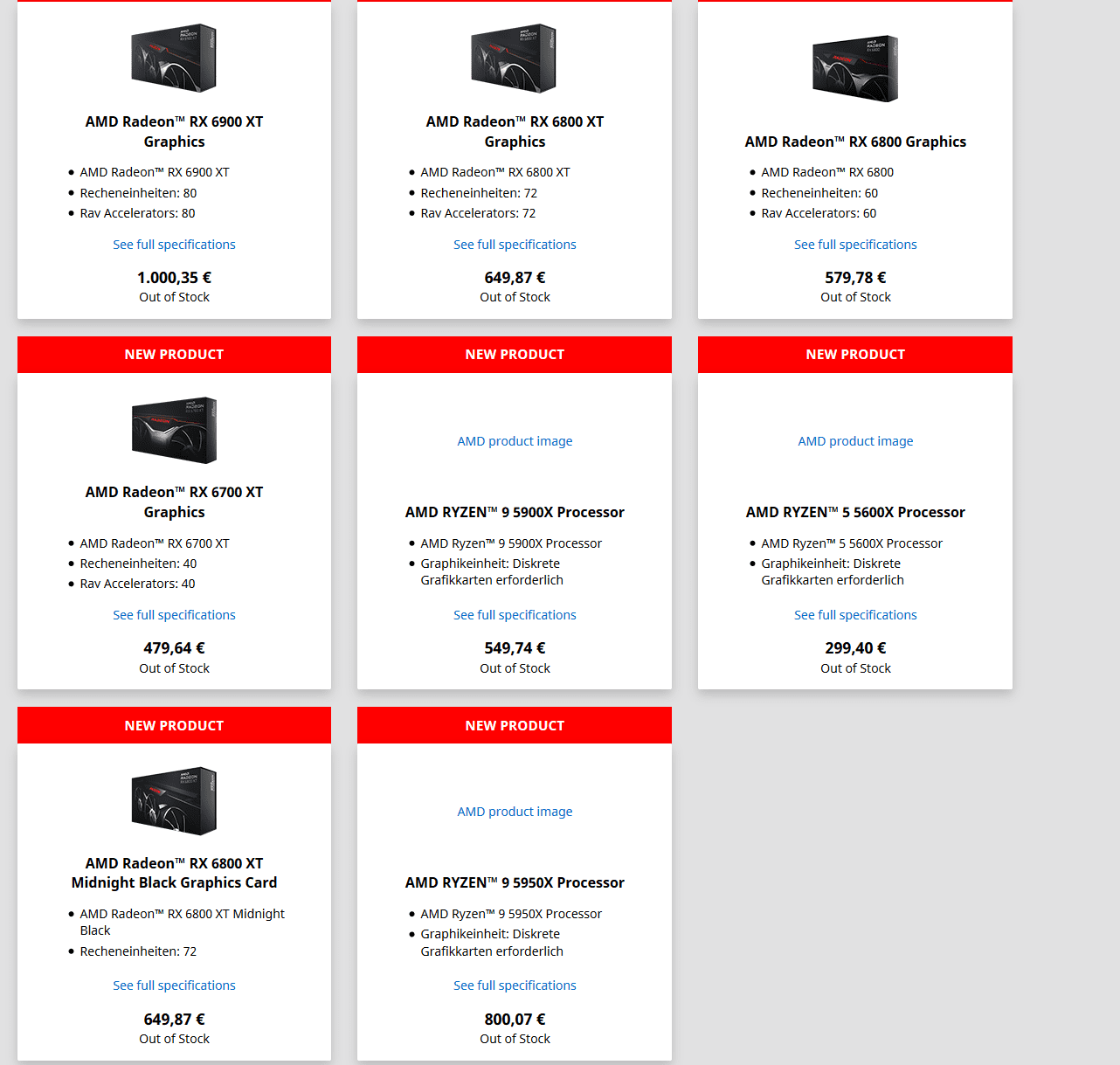
Task: Click the 549,74 € price
Action: (x=515, y=648)
